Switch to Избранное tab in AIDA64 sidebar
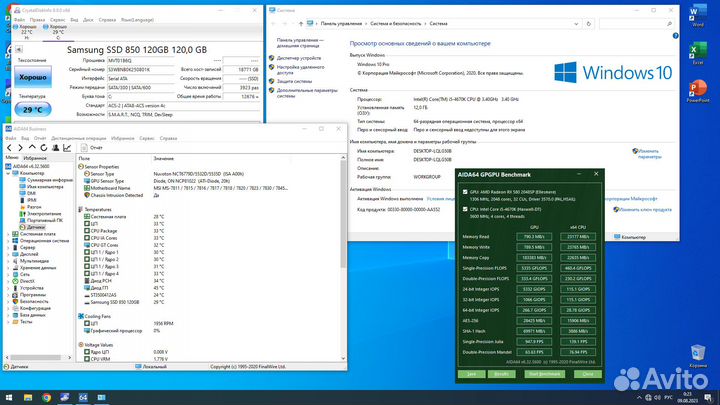The height and width of the screenshot is (405, 720). pyautogui.click(x=35, y=158)
